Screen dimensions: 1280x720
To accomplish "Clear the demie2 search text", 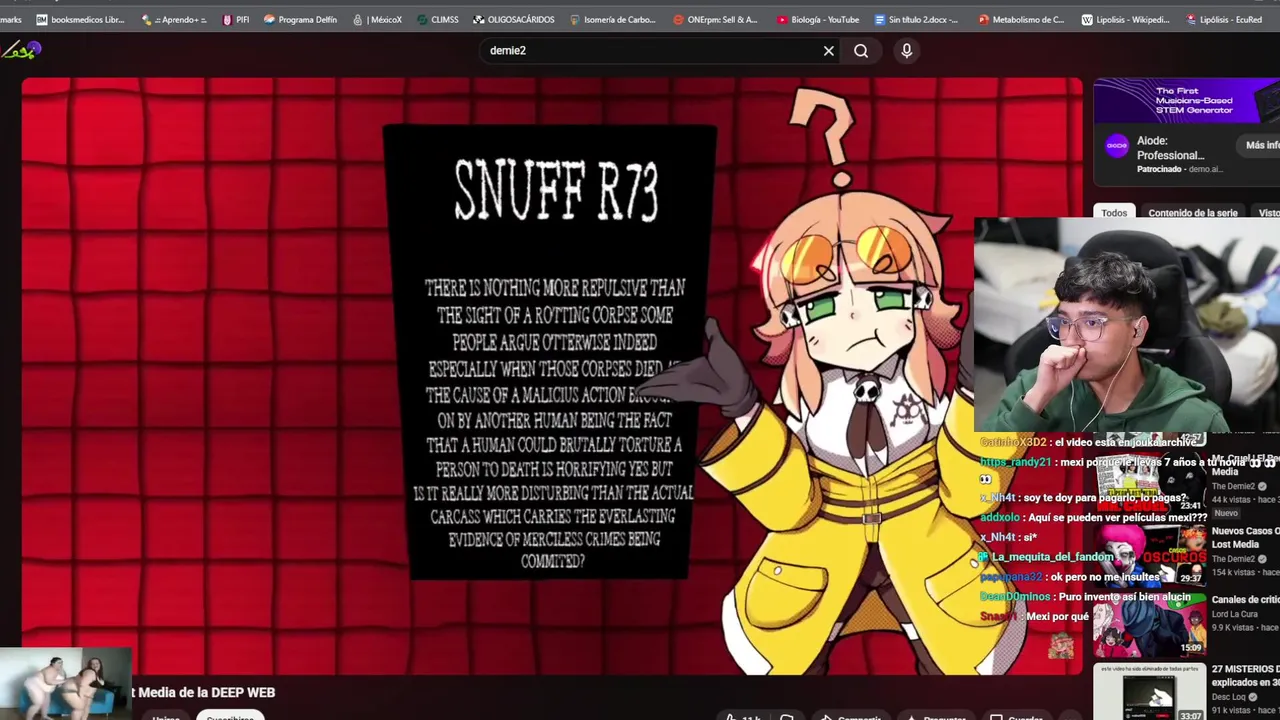I will [x=828, y=51].
